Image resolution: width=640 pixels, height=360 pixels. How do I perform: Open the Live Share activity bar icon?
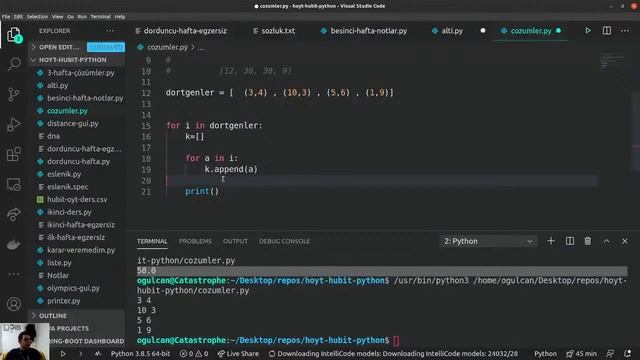14,214
